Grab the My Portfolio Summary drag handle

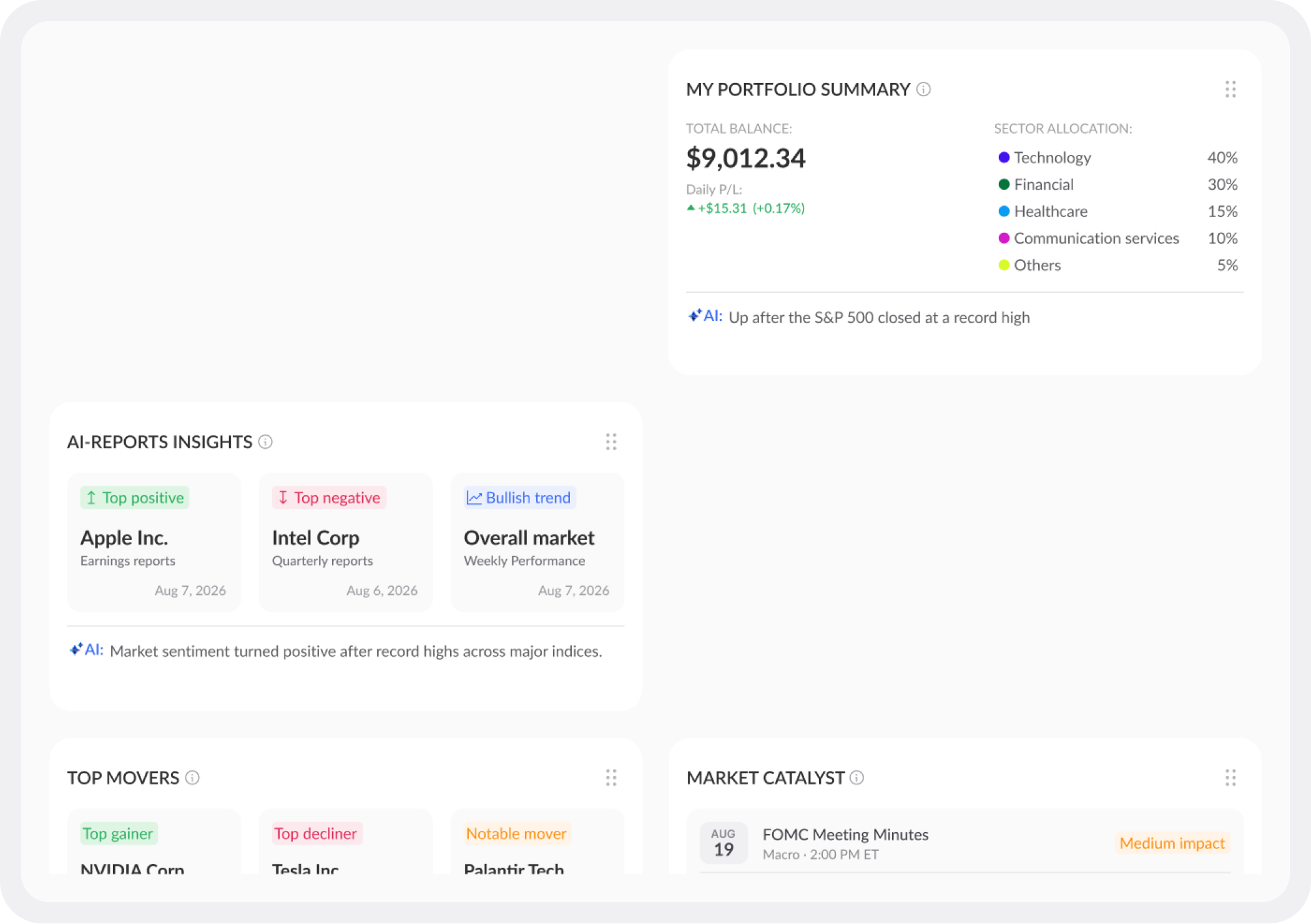tap(1230, 89)
